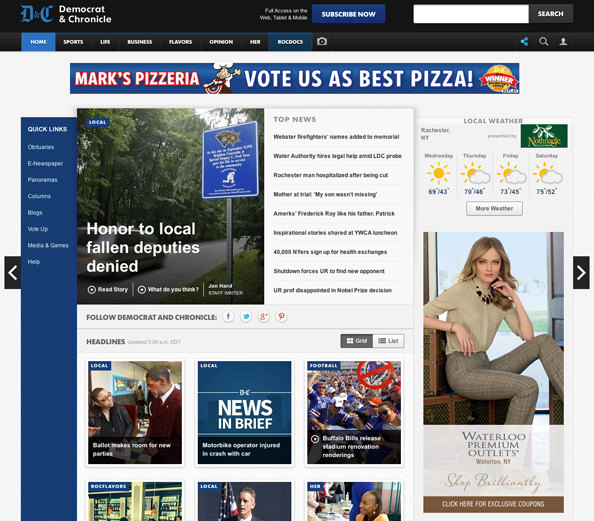This screenshot has width=594, height=521.
Task: Open 'Amerks' Frederick Roy' story
Action: pyautogui.click(x=334, y=214)
